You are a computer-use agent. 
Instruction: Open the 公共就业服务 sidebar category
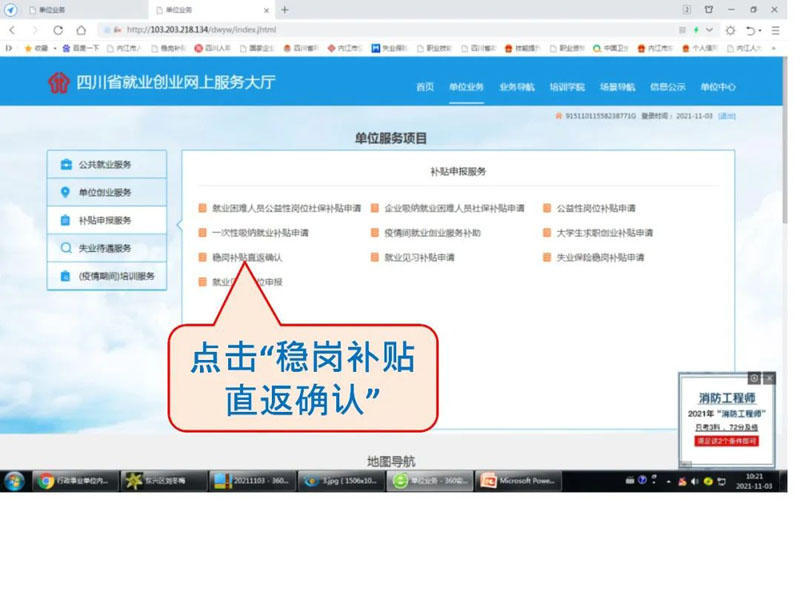point(105,164)
